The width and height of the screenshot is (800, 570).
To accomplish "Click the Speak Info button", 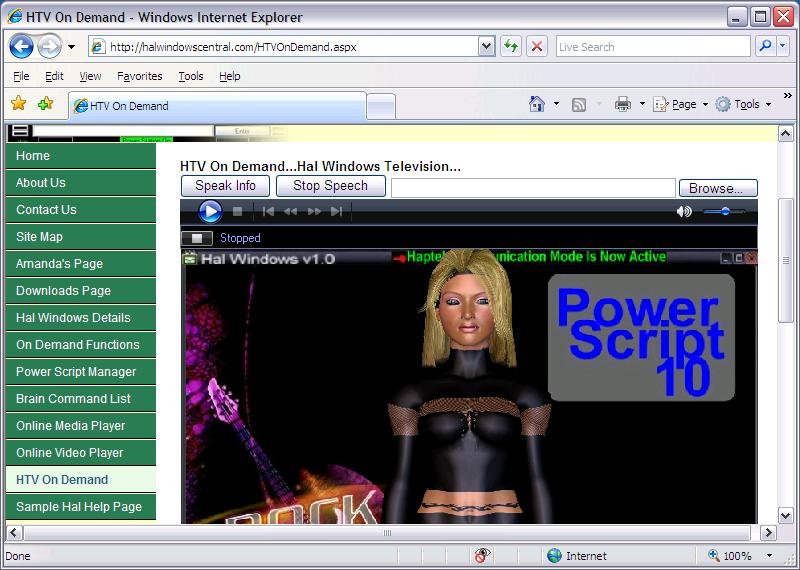I will coord(225,186).
